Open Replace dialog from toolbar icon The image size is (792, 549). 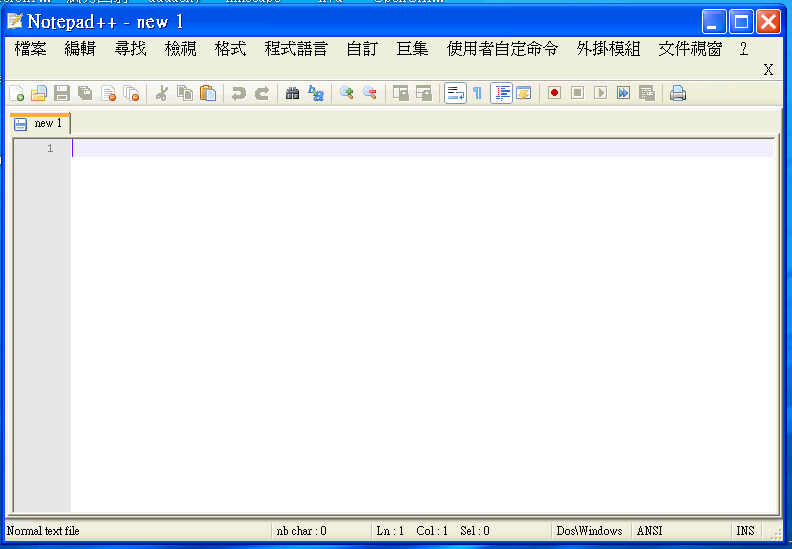(x=316, y=93)
